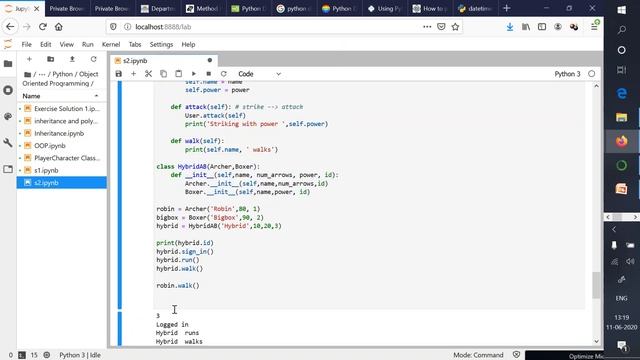The height and width of the screenshot is (360, 640).
Task: Open the Open Tabs sidebar icon
Action: click(8, 169)
